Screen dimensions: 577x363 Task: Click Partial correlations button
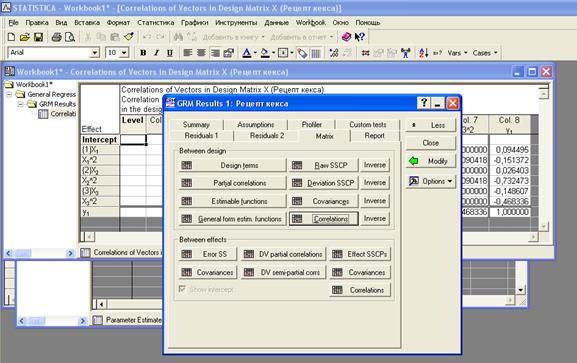(232, 183)
